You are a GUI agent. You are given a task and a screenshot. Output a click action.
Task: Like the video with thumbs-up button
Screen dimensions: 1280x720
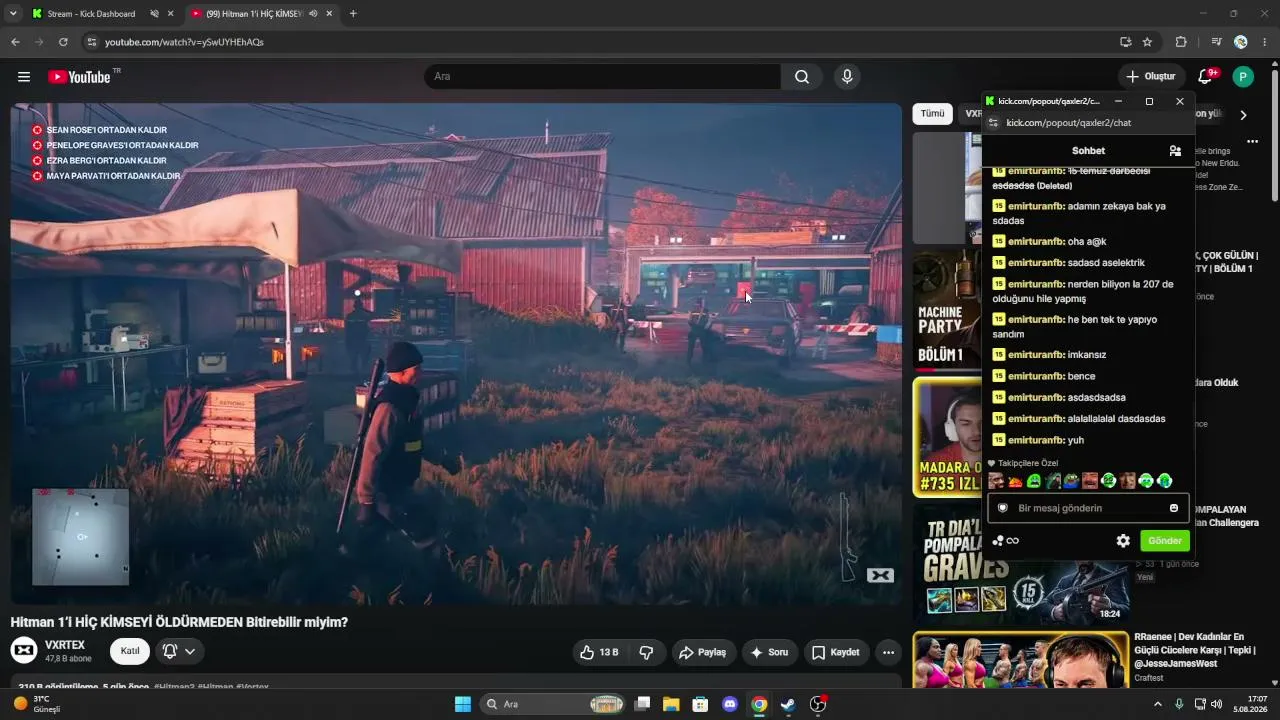point(598,652)
